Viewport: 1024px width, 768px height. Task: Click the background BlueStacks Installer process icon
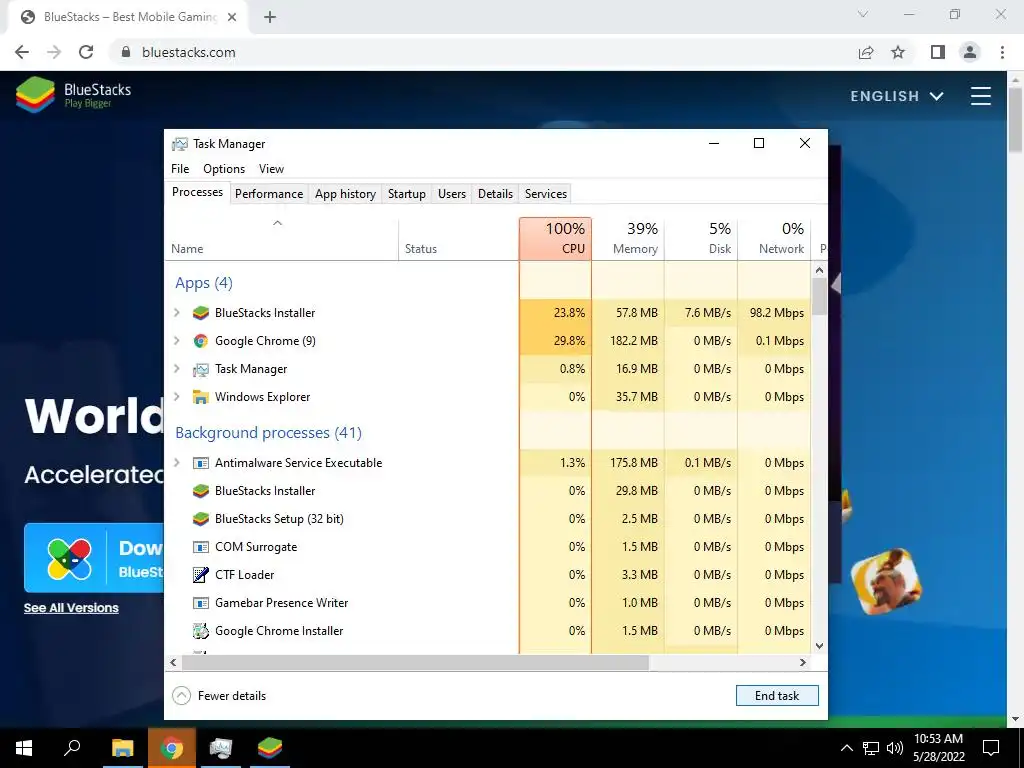click(200, 491)
